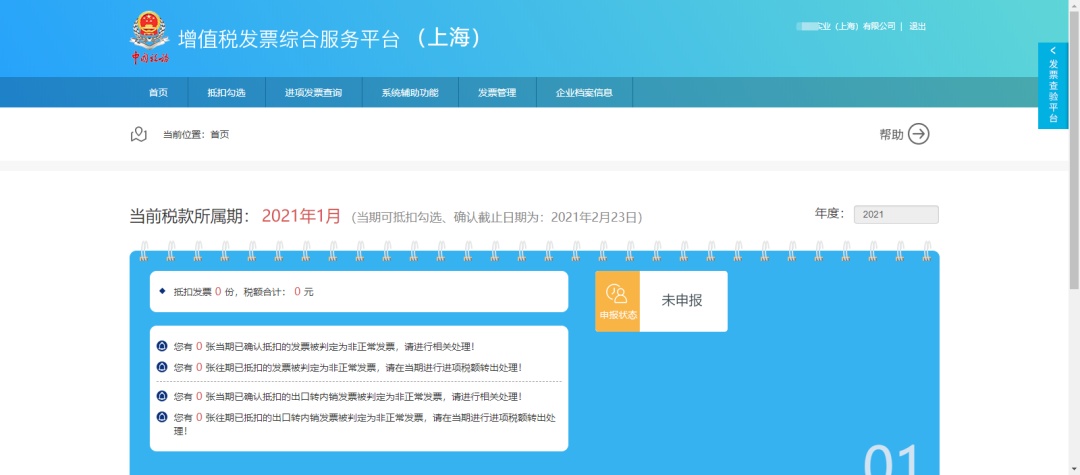1080x475 pixels.
Task: Open the 系统辅助功能 menu
Action: click(409, 93)
